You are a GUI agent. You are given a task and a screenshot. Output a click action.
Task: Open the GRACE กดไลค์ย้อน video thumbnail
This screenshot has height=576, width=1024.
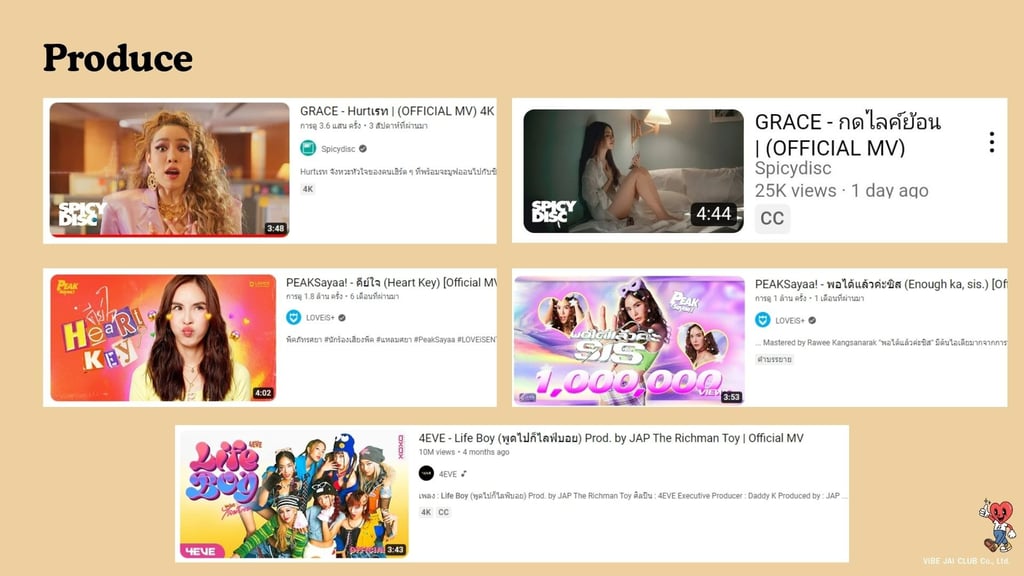pyautogui.click(x=633, y=171)
